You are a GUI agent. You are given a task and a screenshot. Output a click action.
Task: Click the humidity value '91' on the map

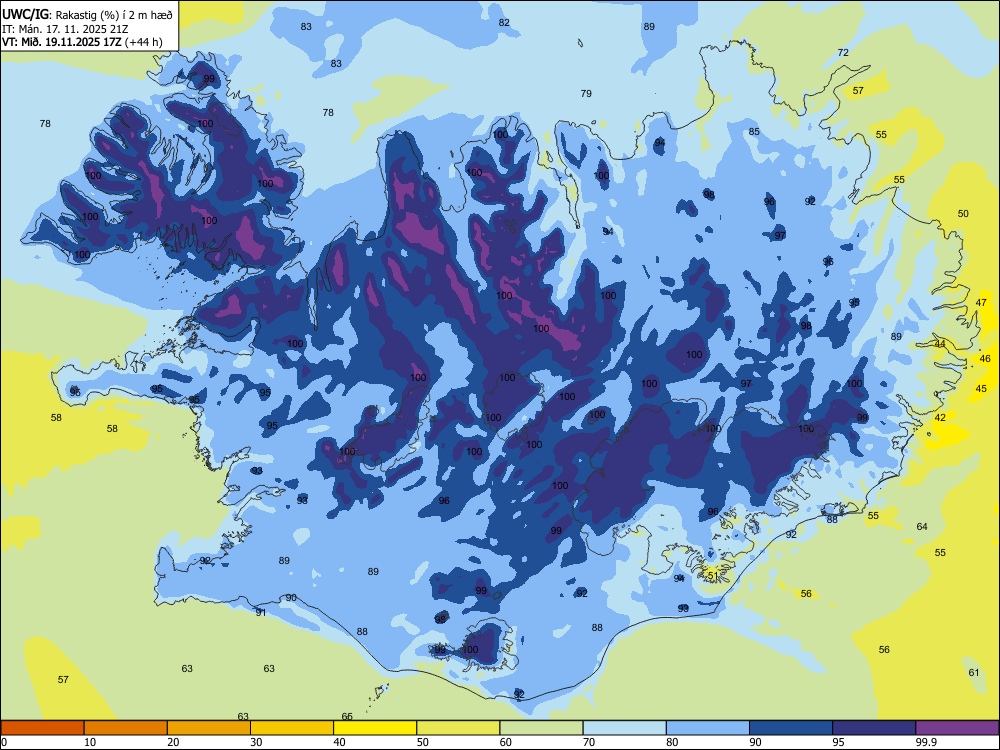click(x=261, y=612)
